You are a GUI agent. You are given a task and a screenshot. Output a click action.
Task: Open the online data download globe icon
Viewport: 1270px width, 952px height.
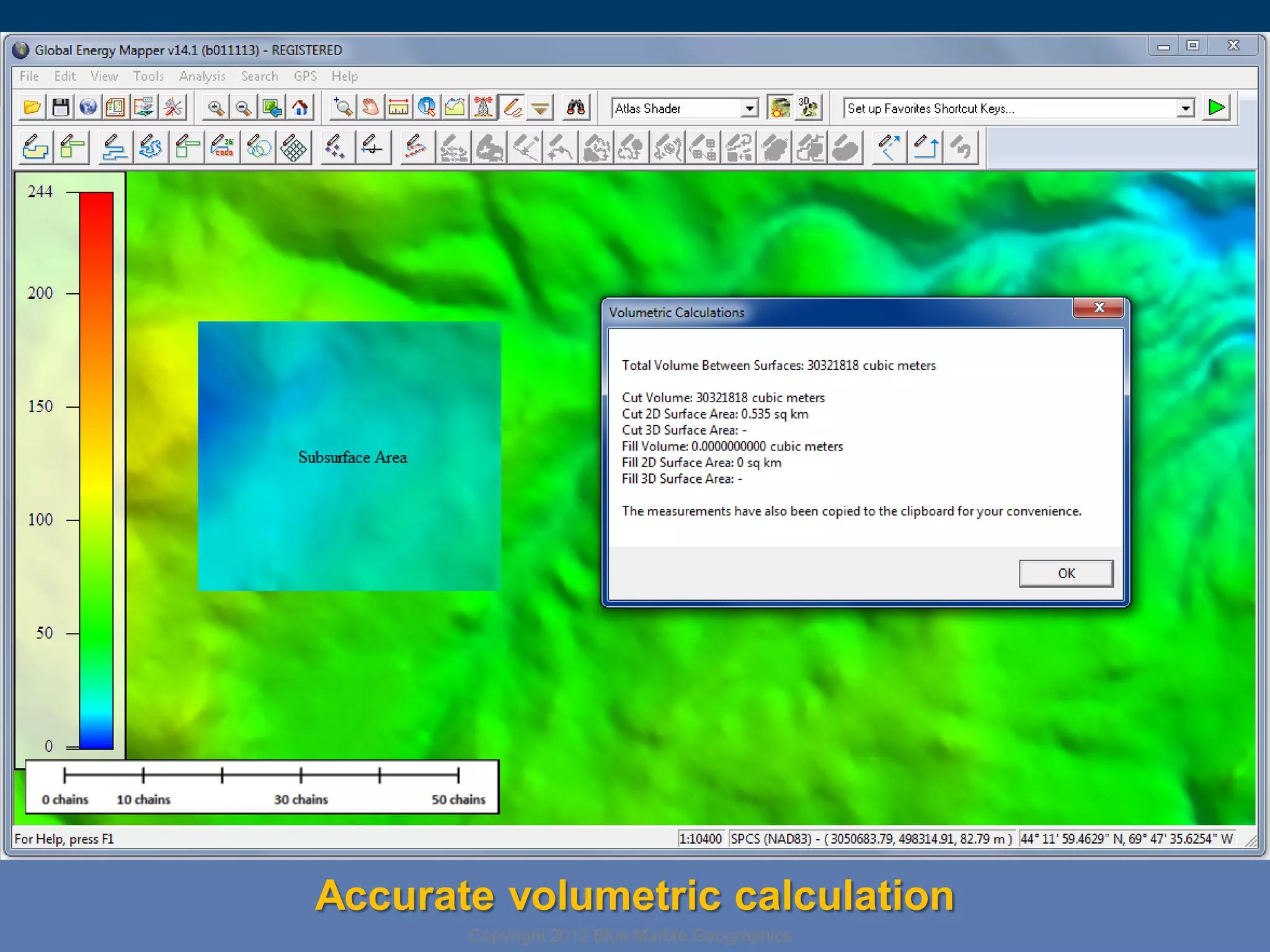(88, 108)
